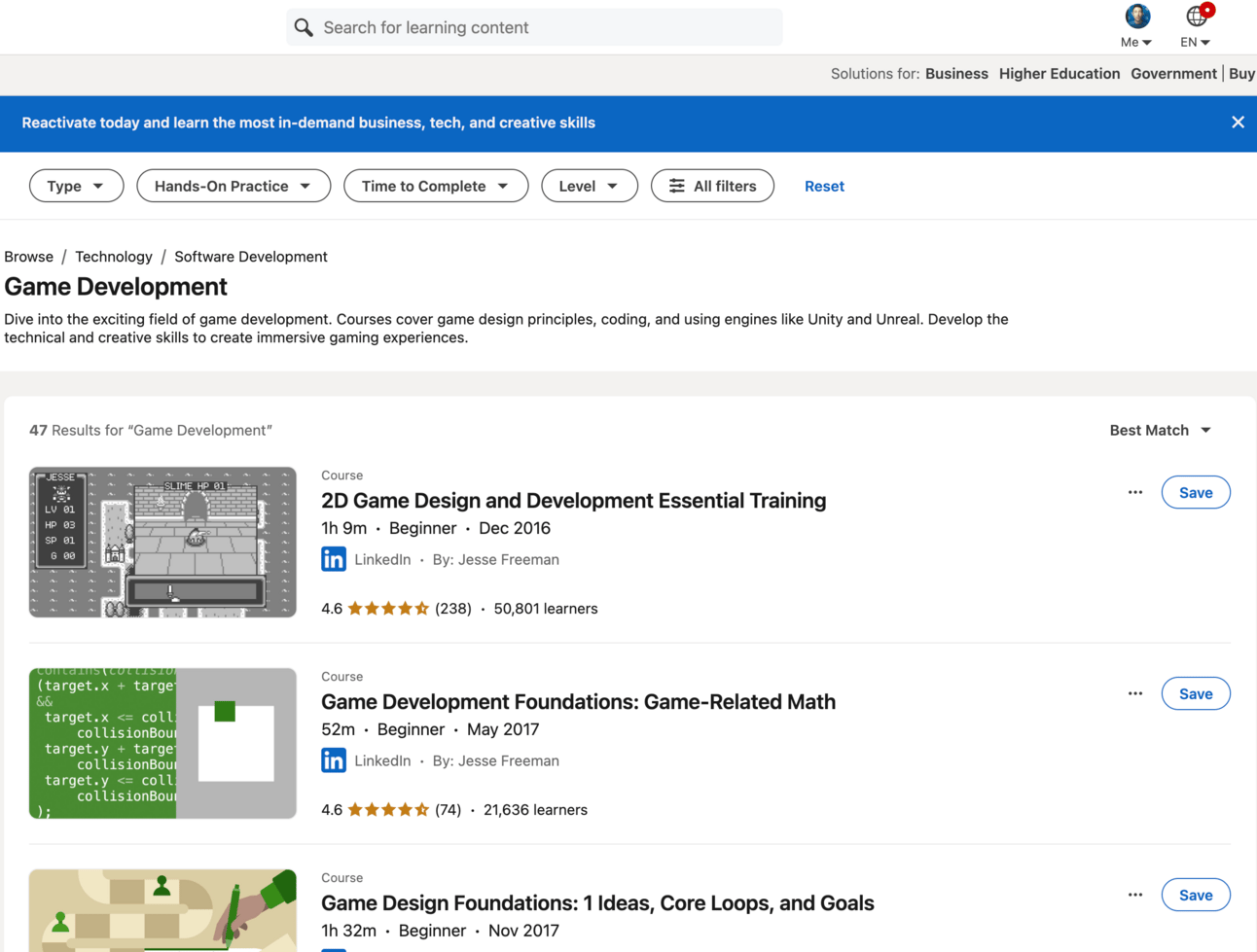This screenshot has height=952, width=1257.
Task: Go to Business solutions
Action: click(x=956, y=74)
